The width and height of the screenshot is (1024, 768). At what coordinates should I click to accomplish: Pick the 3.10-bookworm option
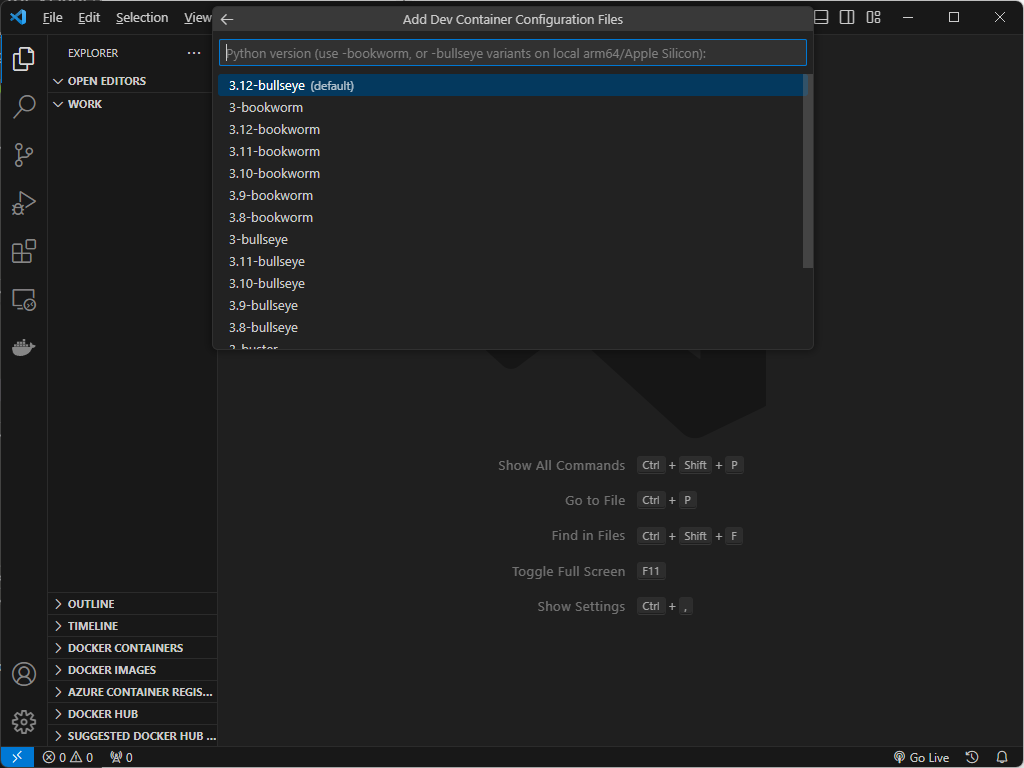510,174
